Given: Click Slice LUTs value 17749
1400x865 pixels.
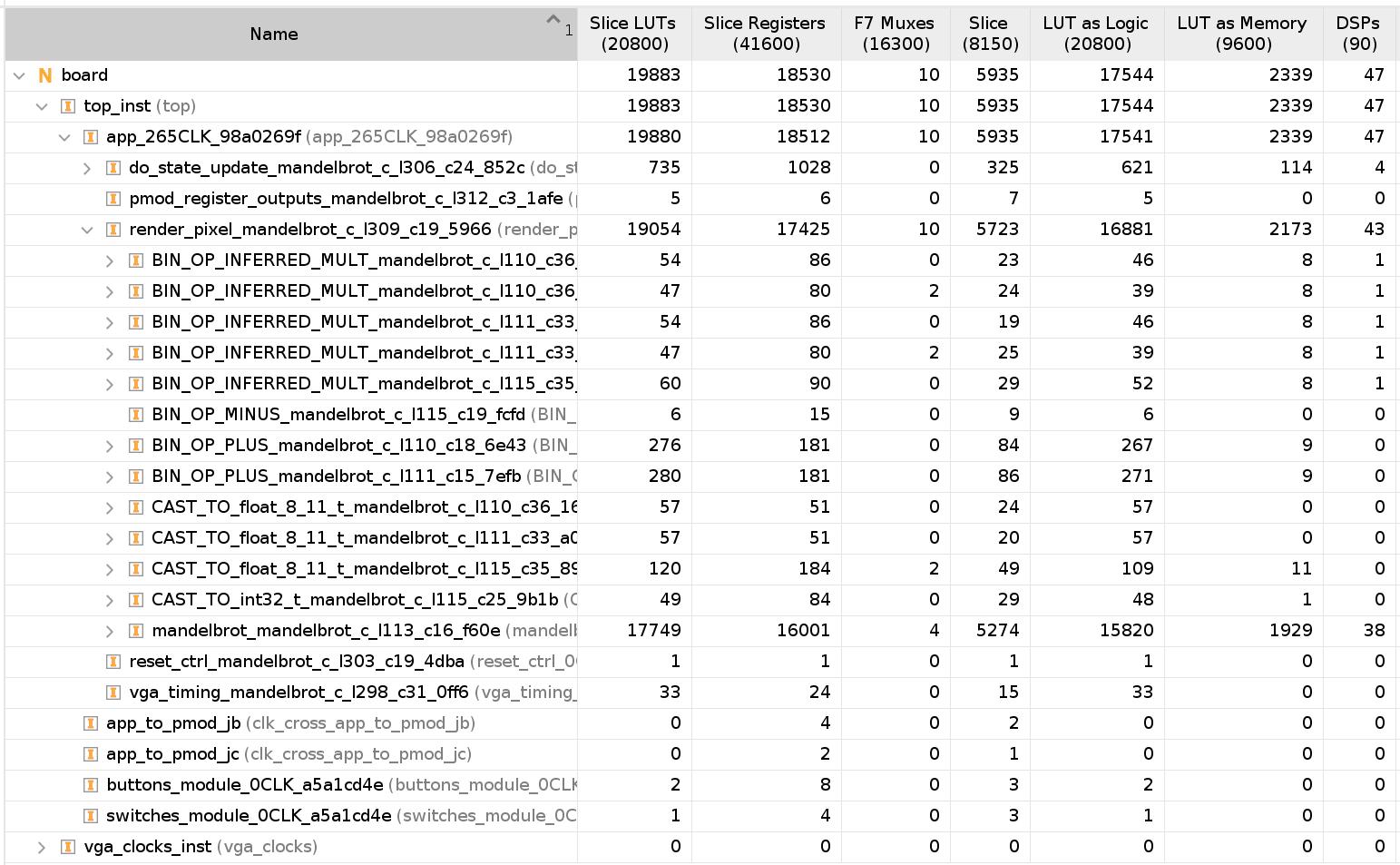Looking at the screenshot, I should pyautogui.click(x=653, y=631).
